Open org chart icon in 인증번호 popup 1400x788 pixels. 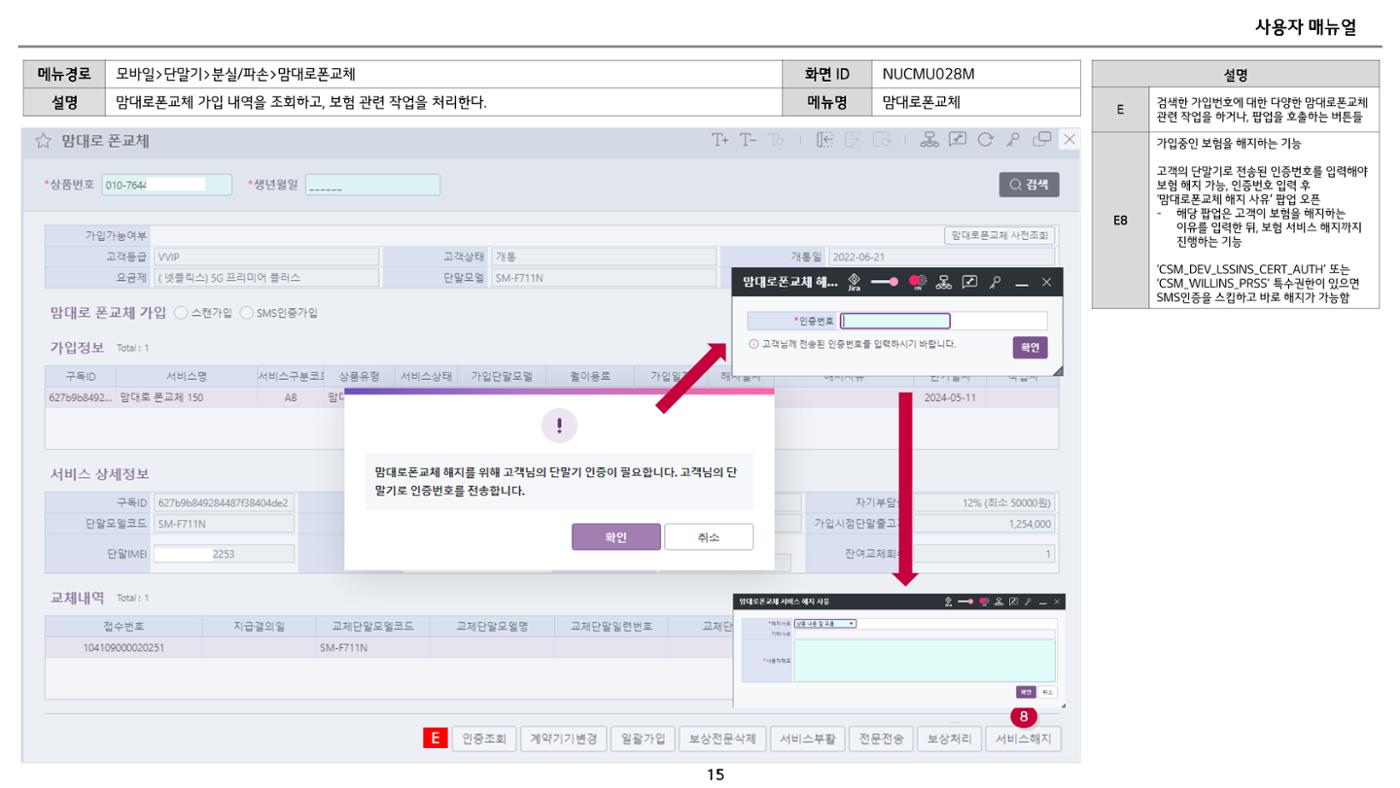point(943,283)
